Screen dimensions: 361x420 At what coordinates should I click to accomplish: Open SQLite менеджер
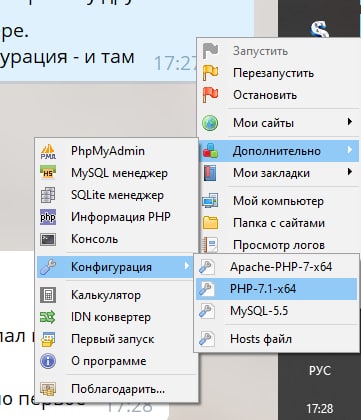116,195
